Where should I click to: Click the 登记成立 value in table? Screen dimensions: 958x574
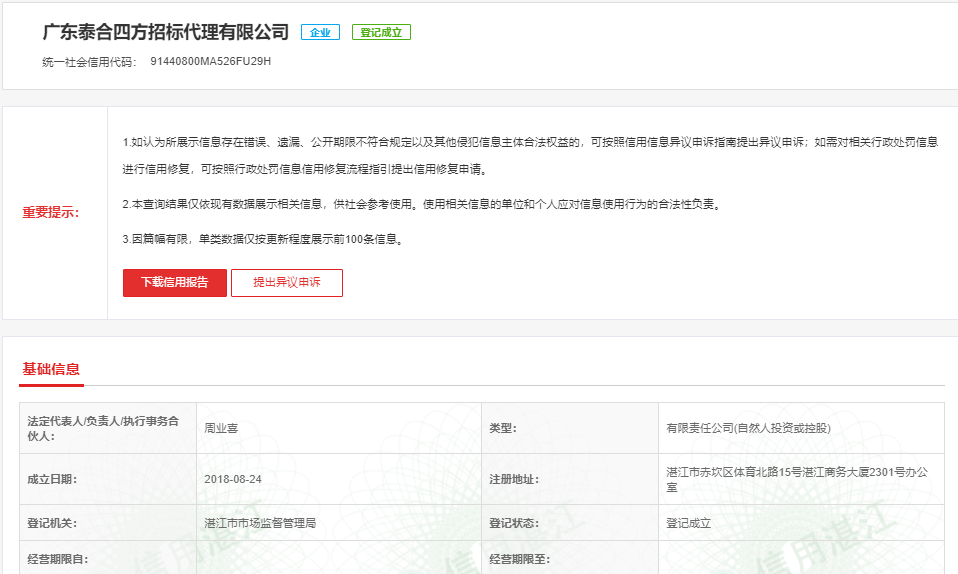pyautogui.click(x=689, y=523)
